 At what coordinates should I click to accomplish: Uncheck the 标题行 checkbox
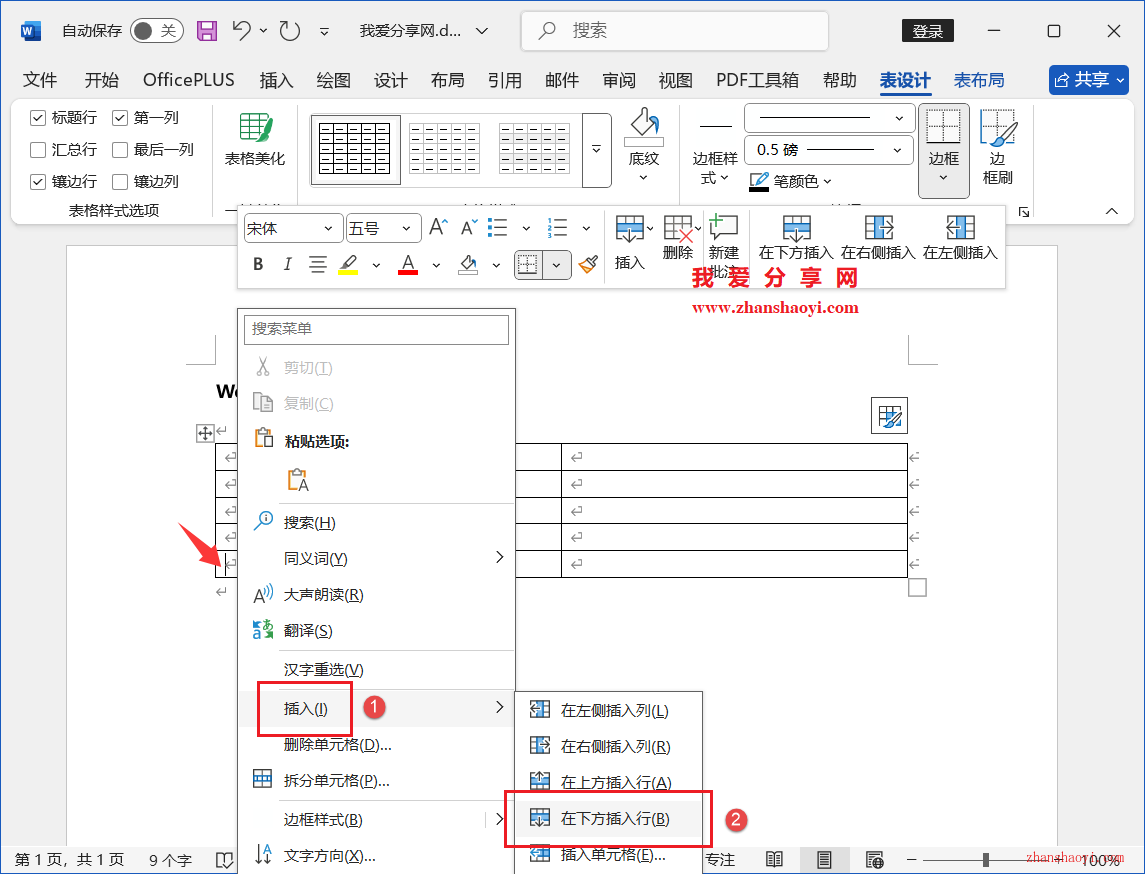tap(38, 118)
